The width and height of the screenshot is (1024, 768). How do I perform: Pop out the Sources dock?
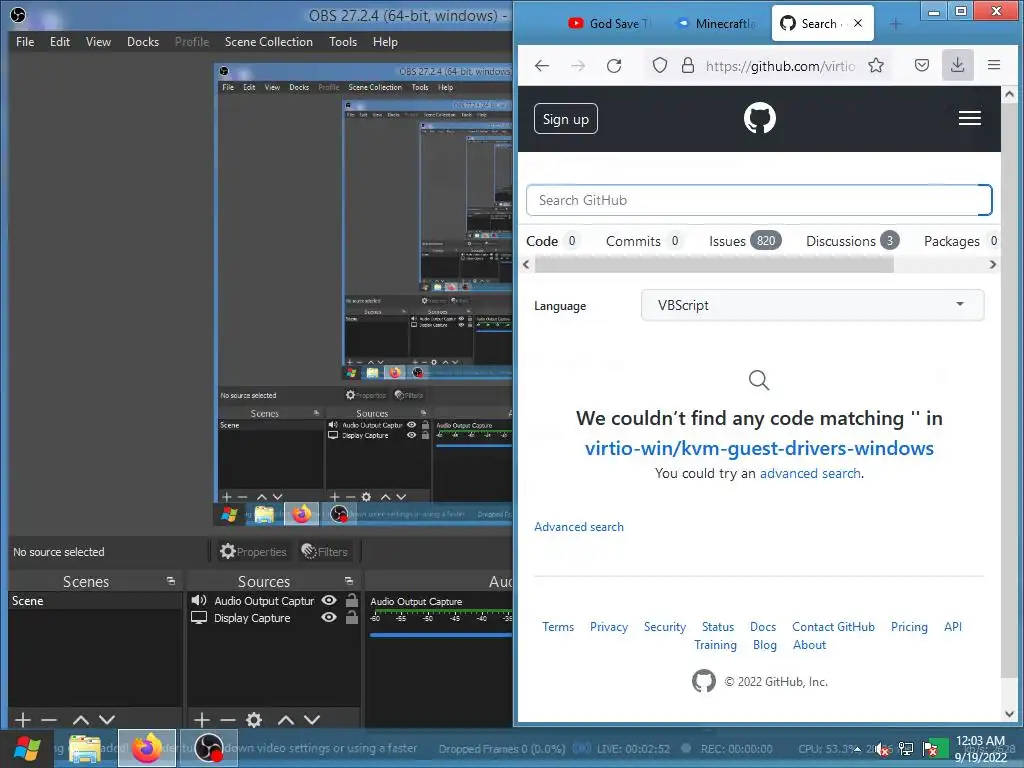pos(349,581)
